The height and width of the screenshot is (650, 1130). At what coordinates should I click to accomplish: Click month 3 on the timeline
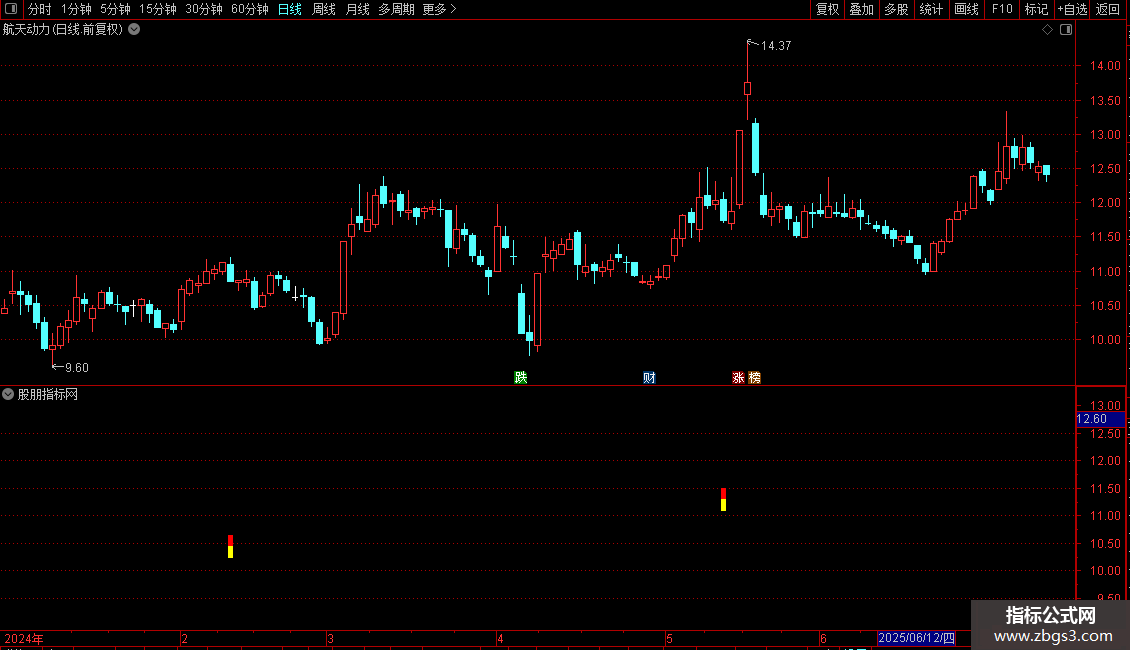[330, 638]
